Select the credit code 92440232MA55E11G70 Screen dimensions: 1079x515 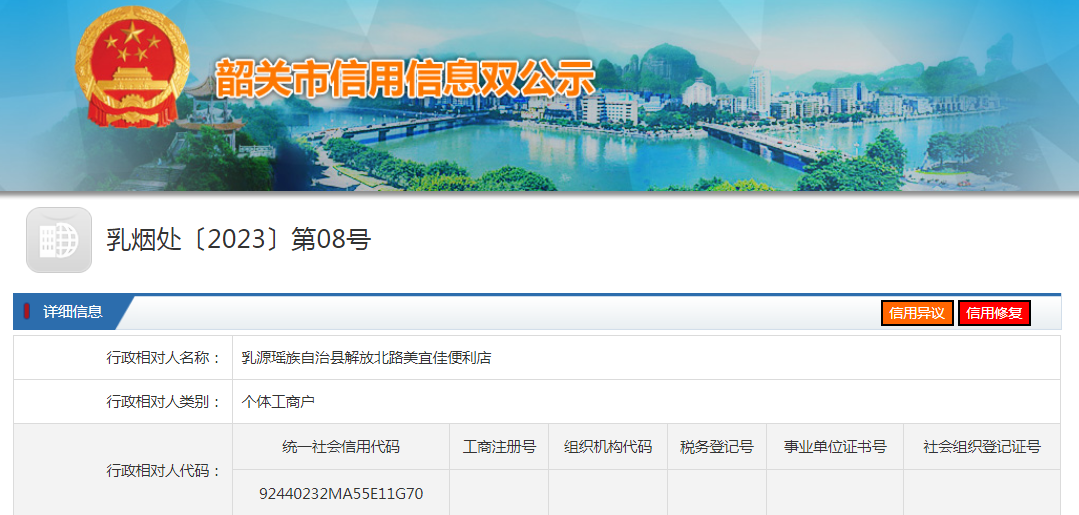[x=341, y=493]
